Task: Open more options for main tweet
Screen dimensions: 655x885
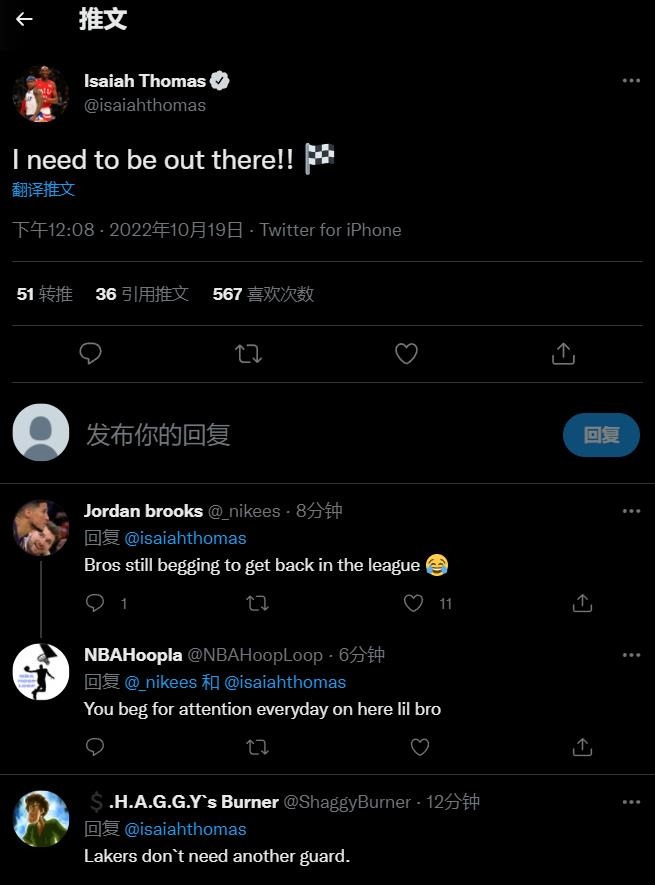Action: pos(631,81)
